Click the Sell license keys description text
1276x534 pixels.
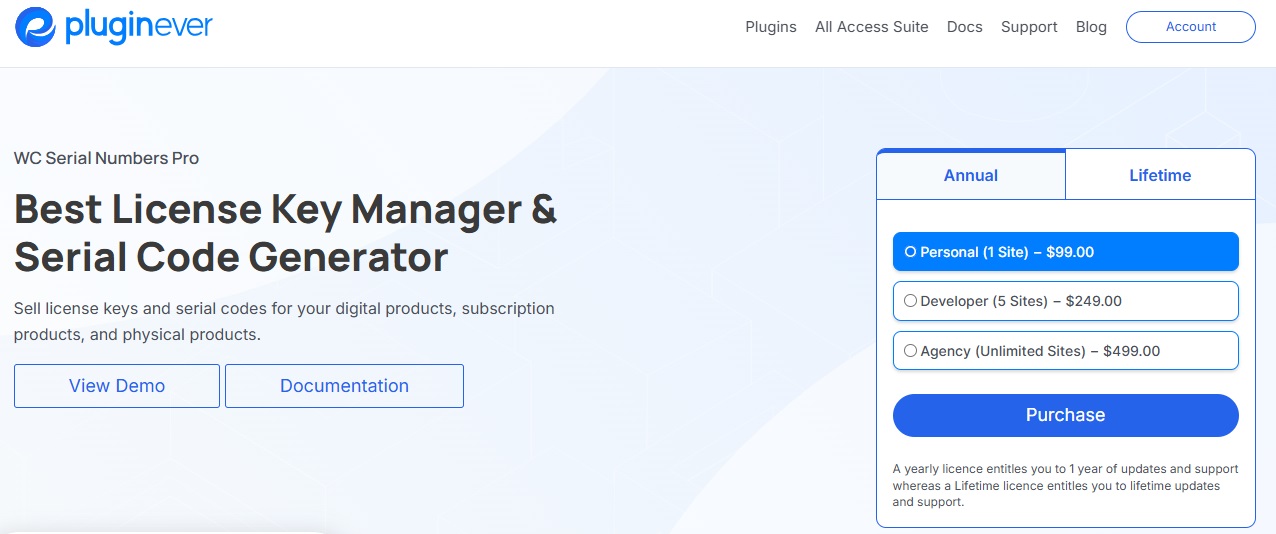coord(284,321)
